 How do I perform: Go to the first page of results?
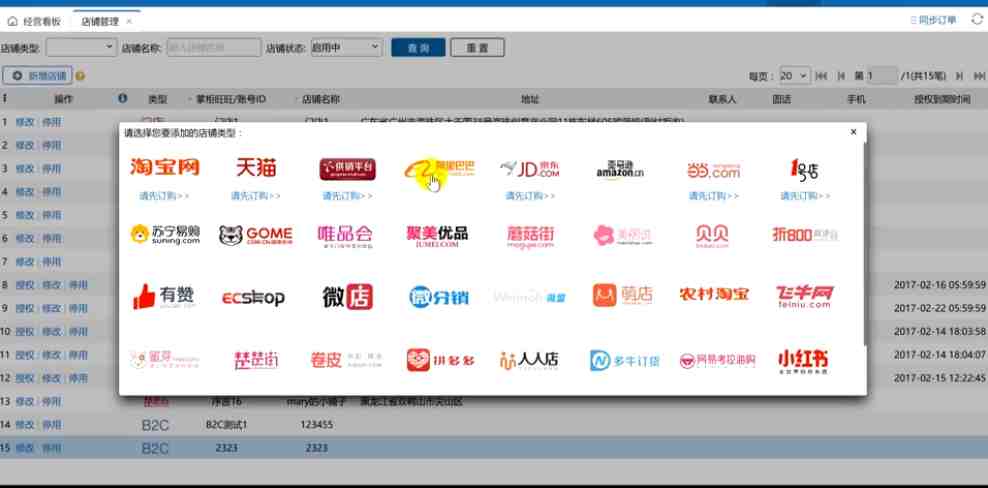pos(821,76)
